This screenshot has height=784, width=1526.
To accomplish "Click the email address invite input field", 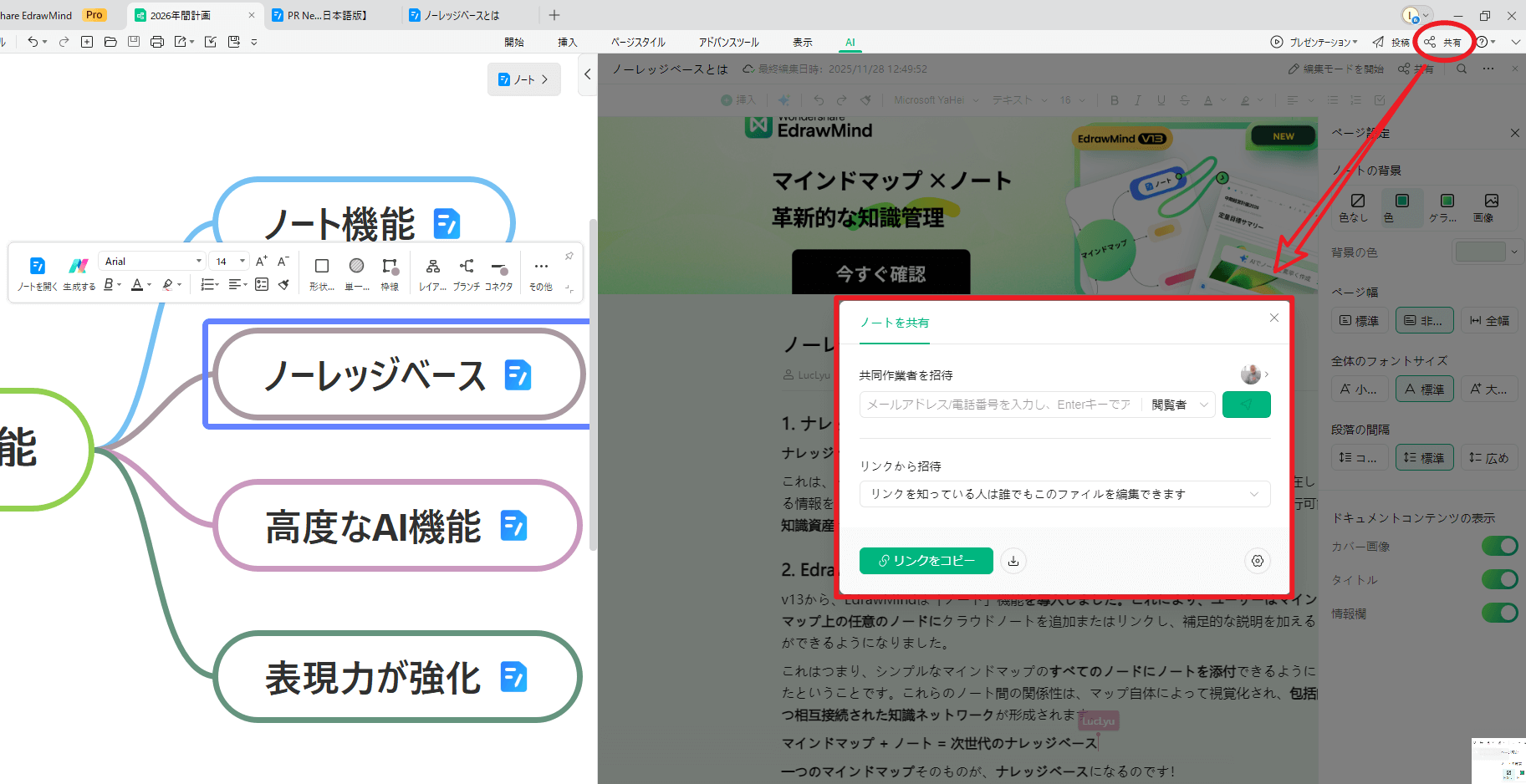I will (998, 405).
